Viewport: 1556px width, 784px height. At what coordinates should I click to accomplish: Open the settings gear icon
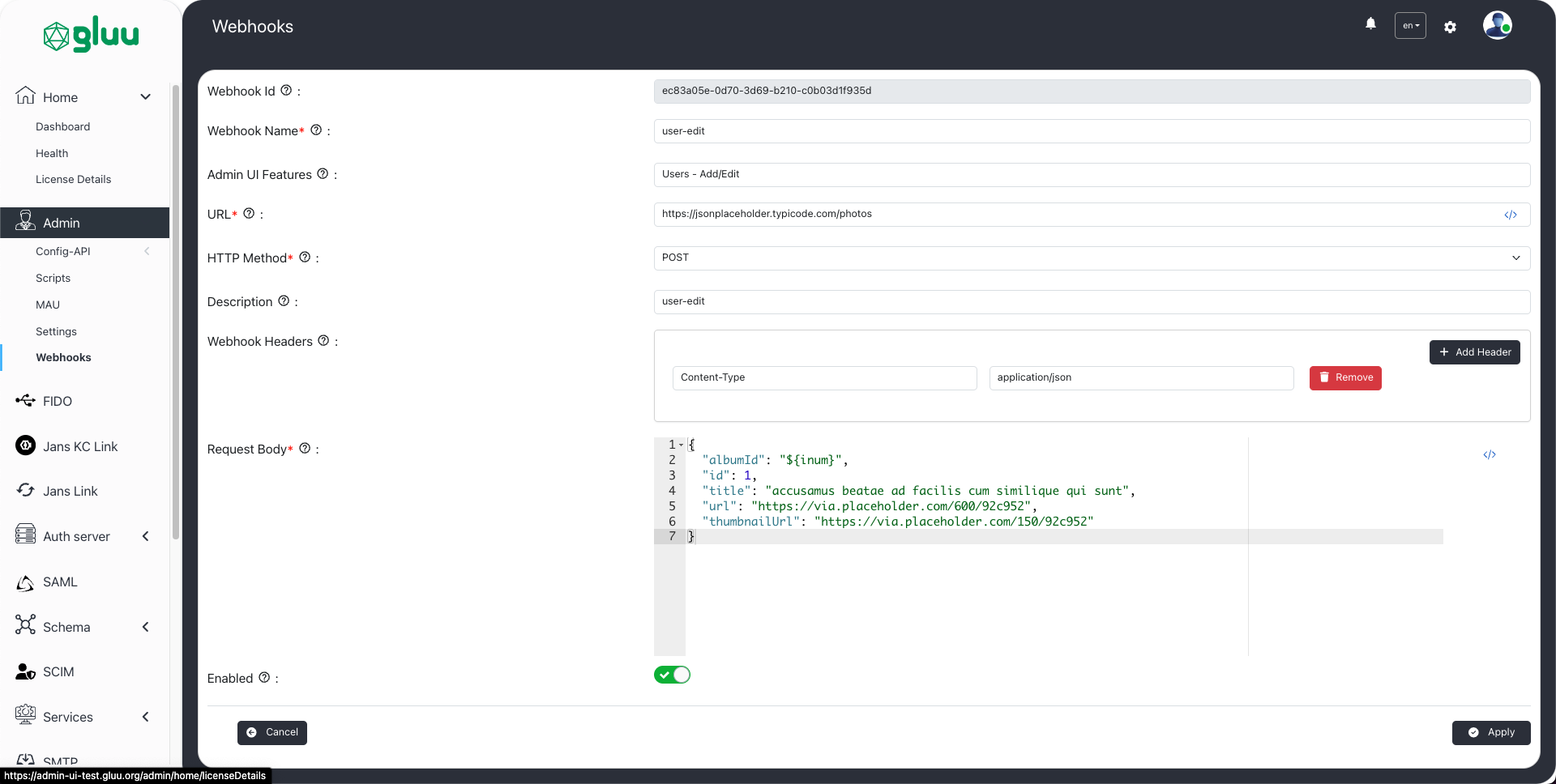tap(1450, 27)
